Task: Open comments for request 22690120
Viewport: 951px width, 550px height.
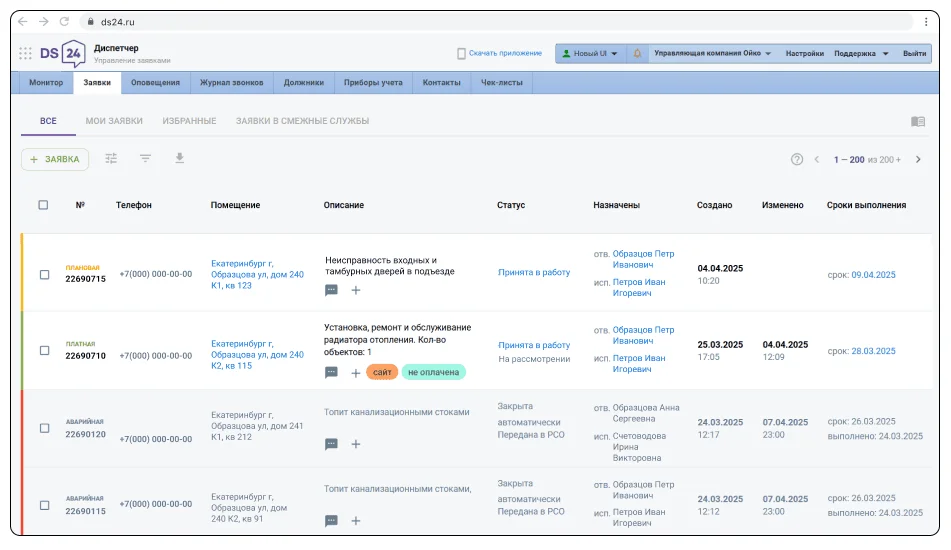Action: (331, 444)
